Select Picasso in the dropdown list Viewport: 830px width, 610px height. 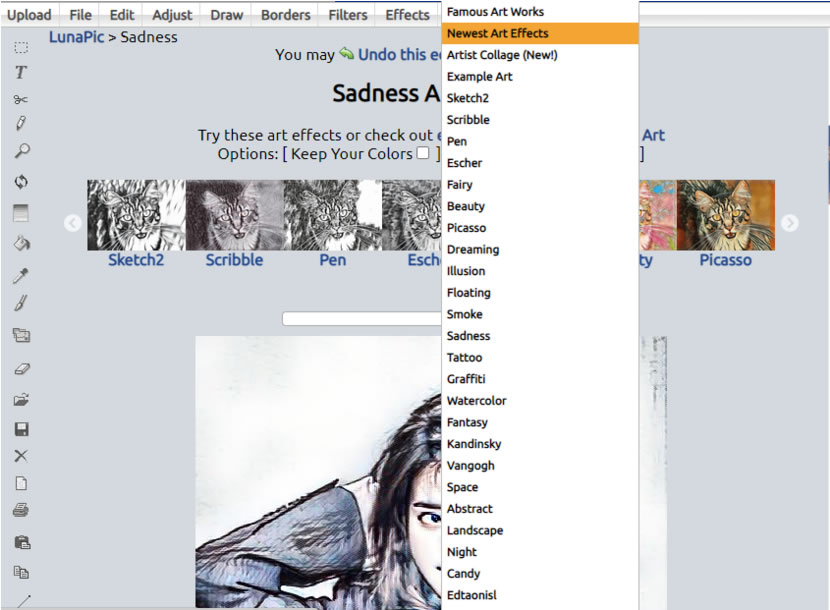540,228
